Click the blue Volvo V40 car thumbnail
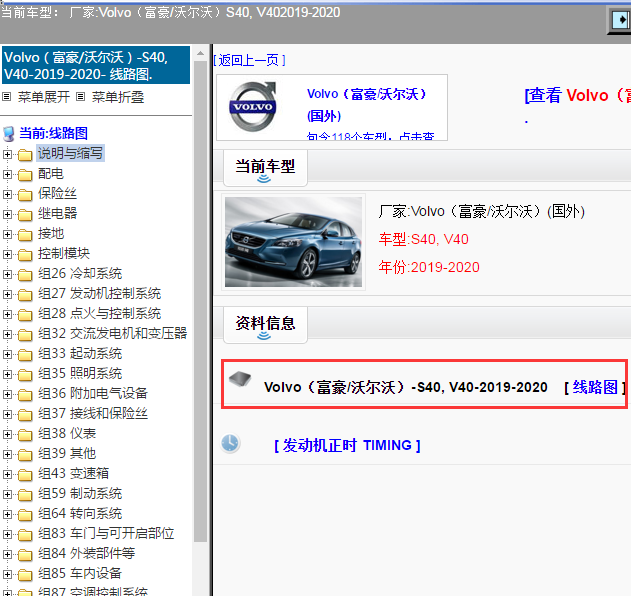Viewport: 631px width, 596px height. point(293,242)
